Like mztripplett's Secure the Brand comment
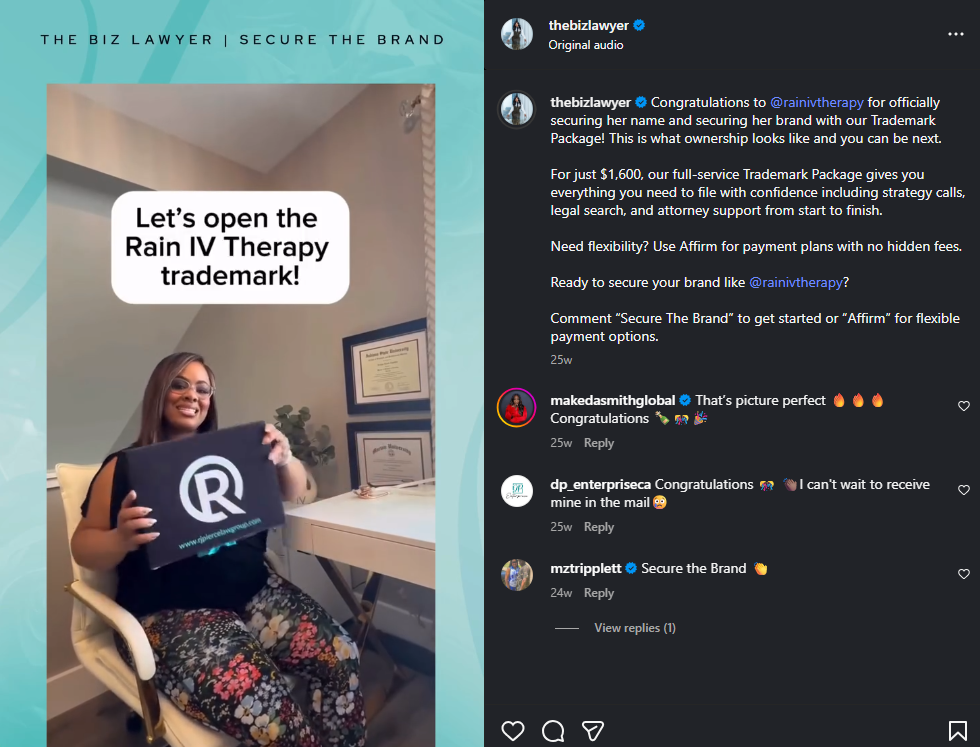 [964, 574]
